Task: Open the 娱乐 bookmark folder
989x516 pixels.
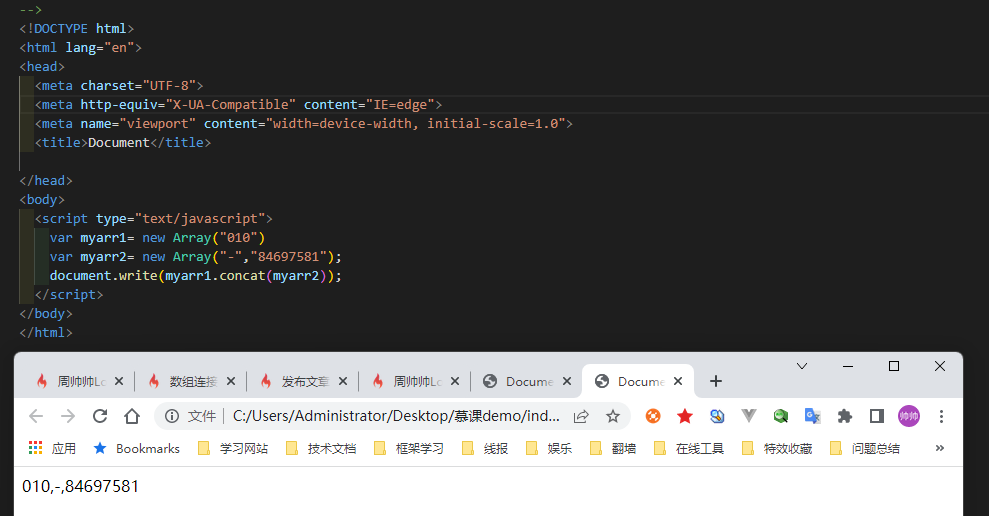Action: 549,449
